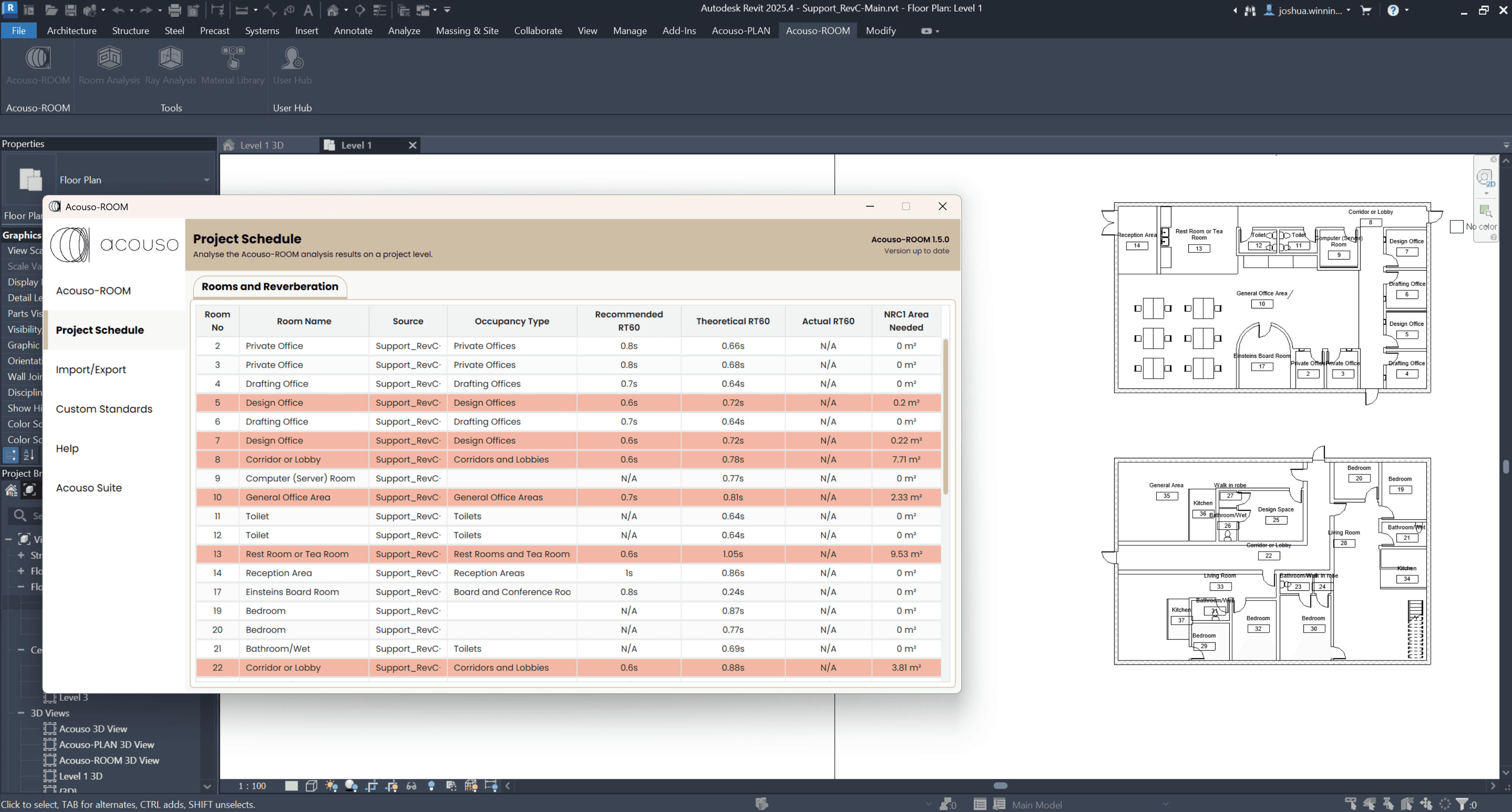This screenshot has height=812, width=1512.
Task: Open the File menu tab
Action: pyautogui.click(x=19, y=30)
